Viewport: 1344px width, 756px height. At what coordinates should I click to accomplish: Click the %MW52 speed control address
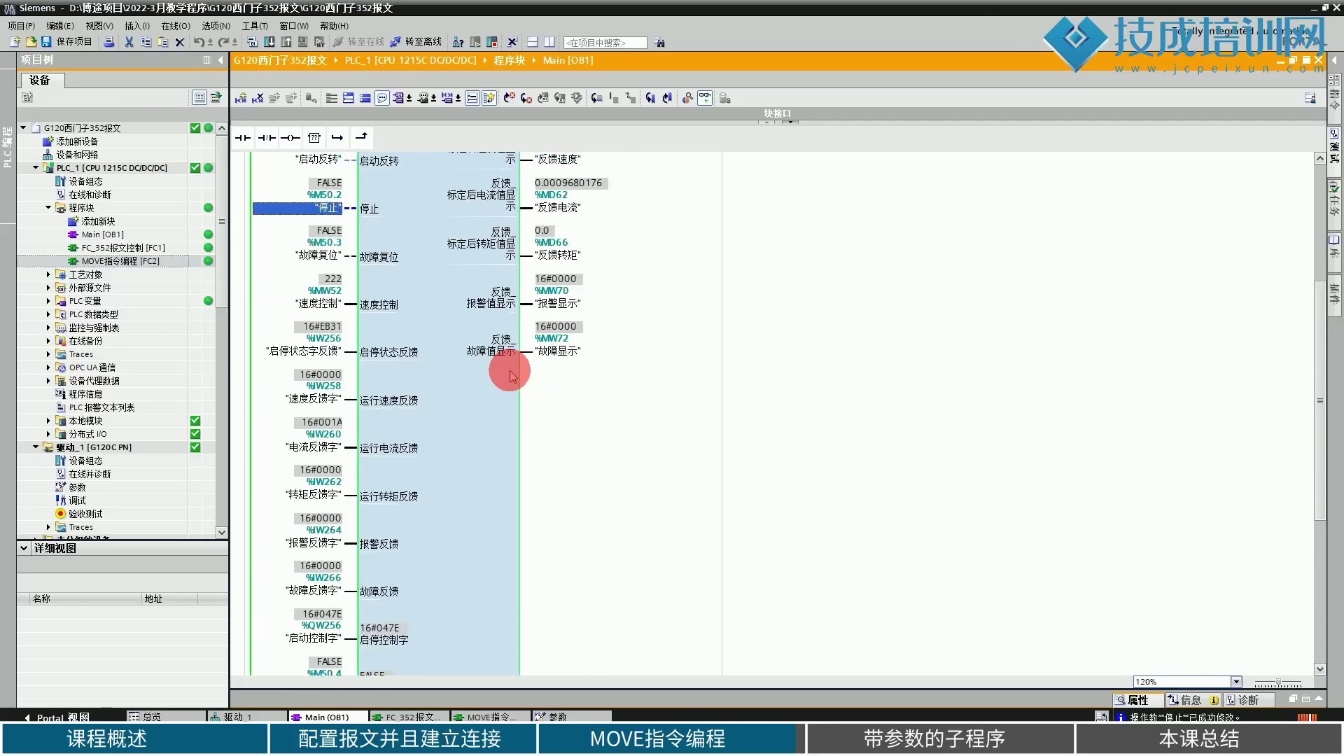click(x=324, y=291)
